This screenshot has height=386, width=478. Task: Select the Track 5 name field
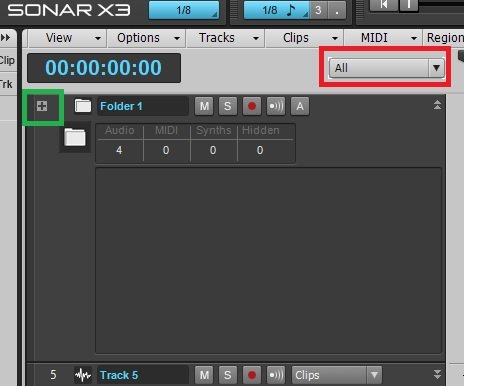143,375
